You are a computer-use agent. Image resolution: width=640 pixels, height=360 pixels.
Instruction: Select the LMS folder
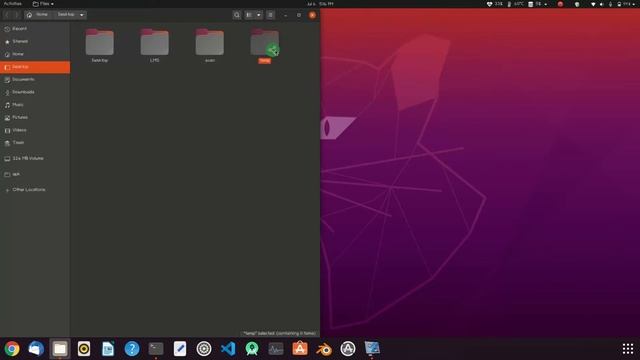[155, 45]
